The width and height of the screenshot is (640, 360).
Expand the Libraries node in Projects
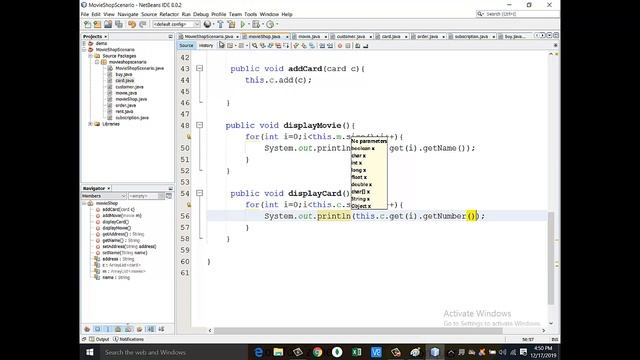(x=91, y=124)
